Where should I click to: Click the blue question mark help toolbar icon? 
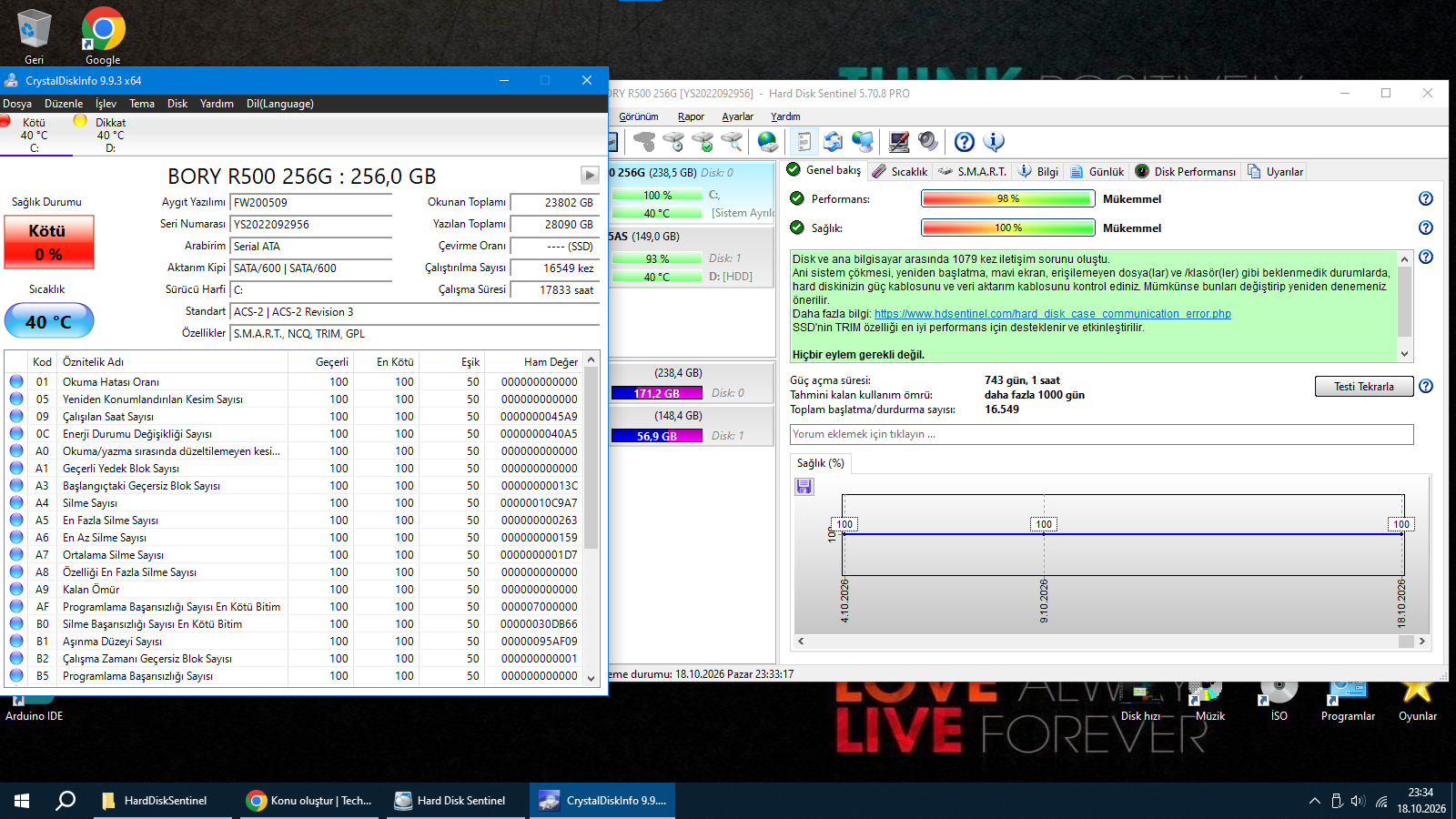pyautogui.click(x=965, y=142)
